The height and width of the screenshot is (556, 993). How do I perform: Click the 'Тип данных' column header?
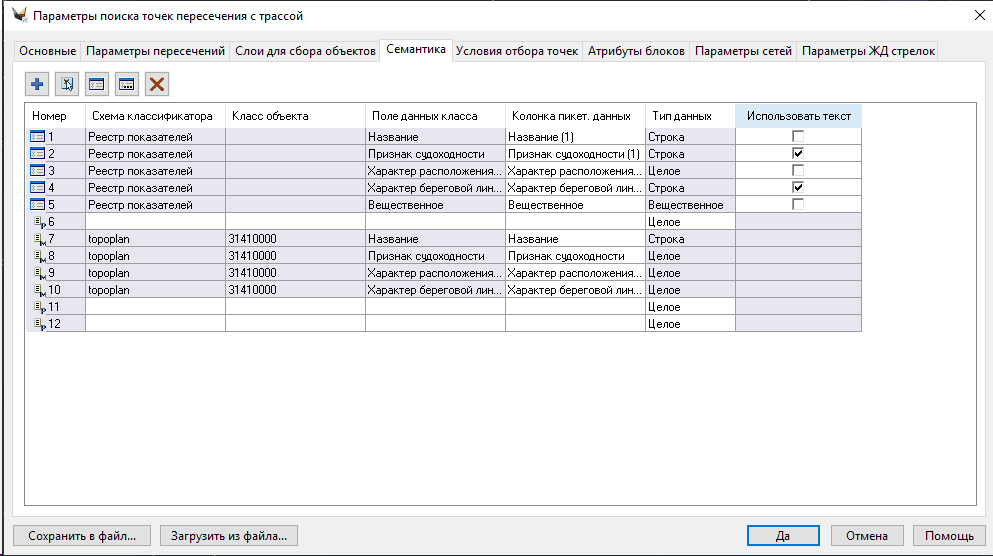(690, 116)
